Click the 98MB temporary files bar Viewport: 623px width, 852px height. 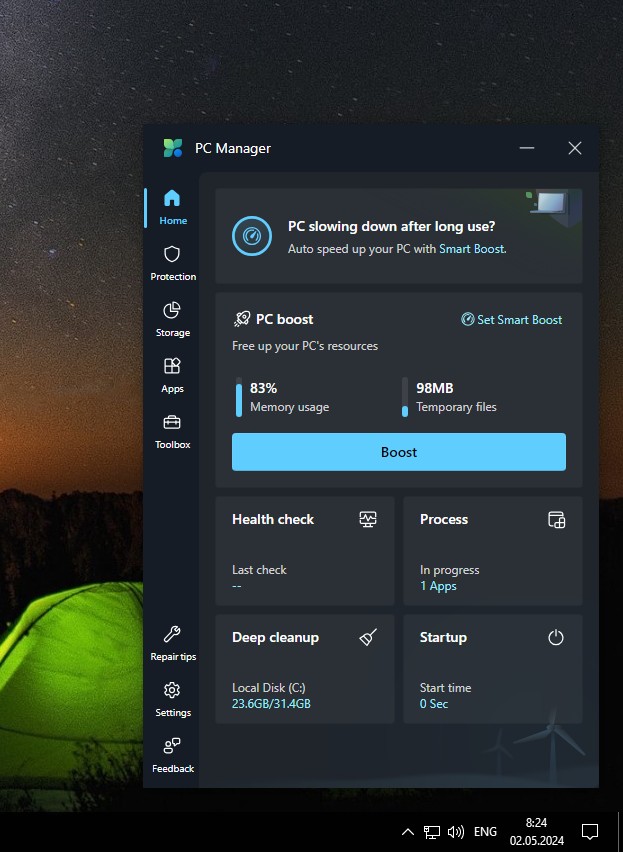point(405,397)
